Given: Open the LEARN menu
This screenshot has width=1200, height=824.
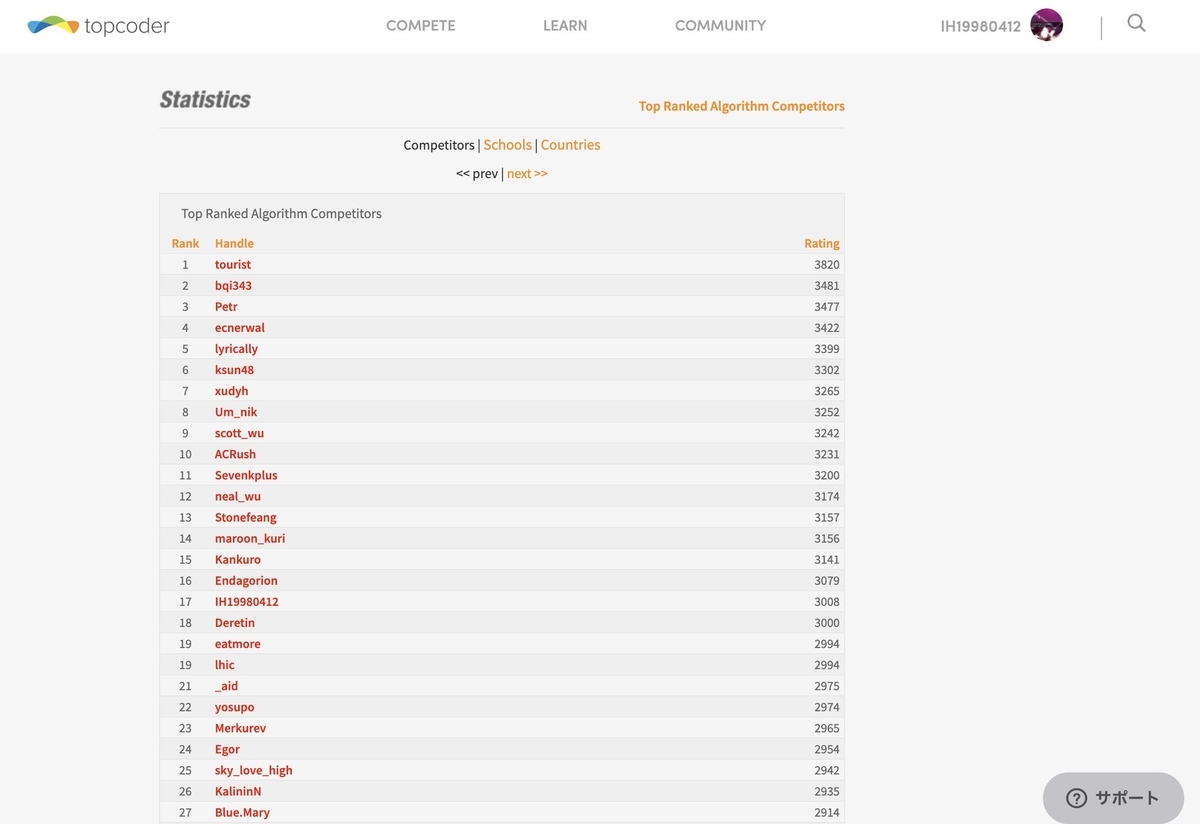Looking at the screenshot, I should 565,26.
